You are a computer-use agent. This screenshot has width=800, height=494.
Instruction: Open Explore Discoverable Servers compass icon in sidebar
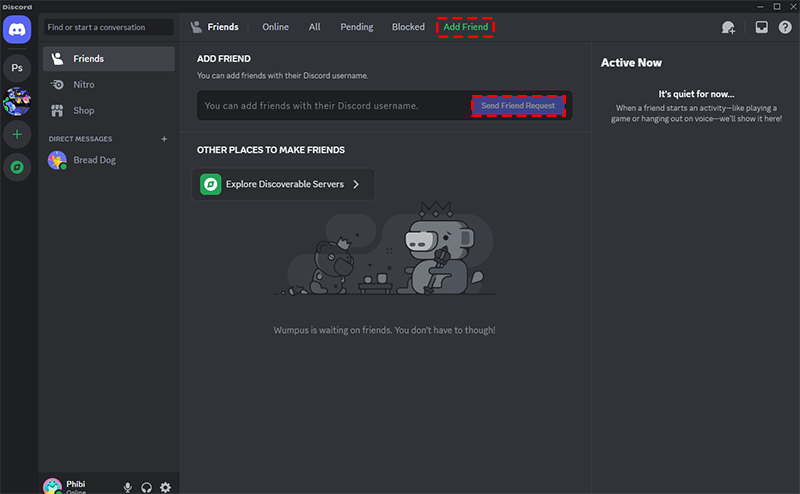[19, 167]
